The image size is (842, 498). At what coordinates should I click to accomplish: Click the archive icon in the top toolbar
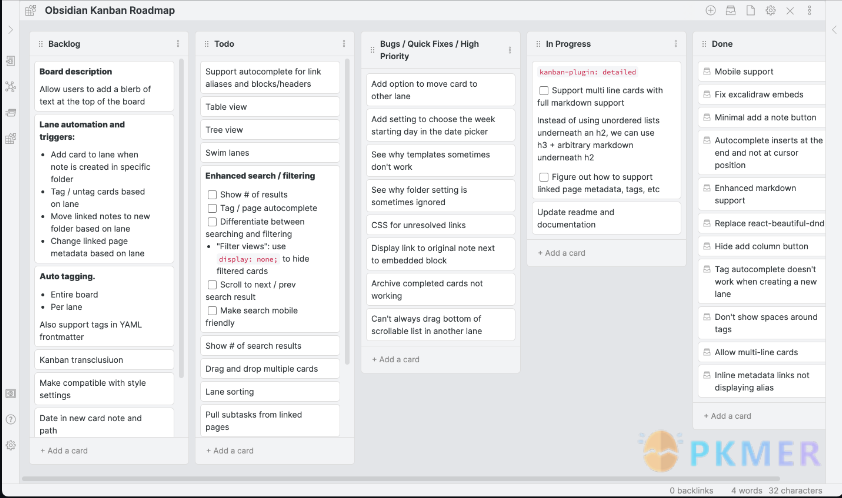730,10
